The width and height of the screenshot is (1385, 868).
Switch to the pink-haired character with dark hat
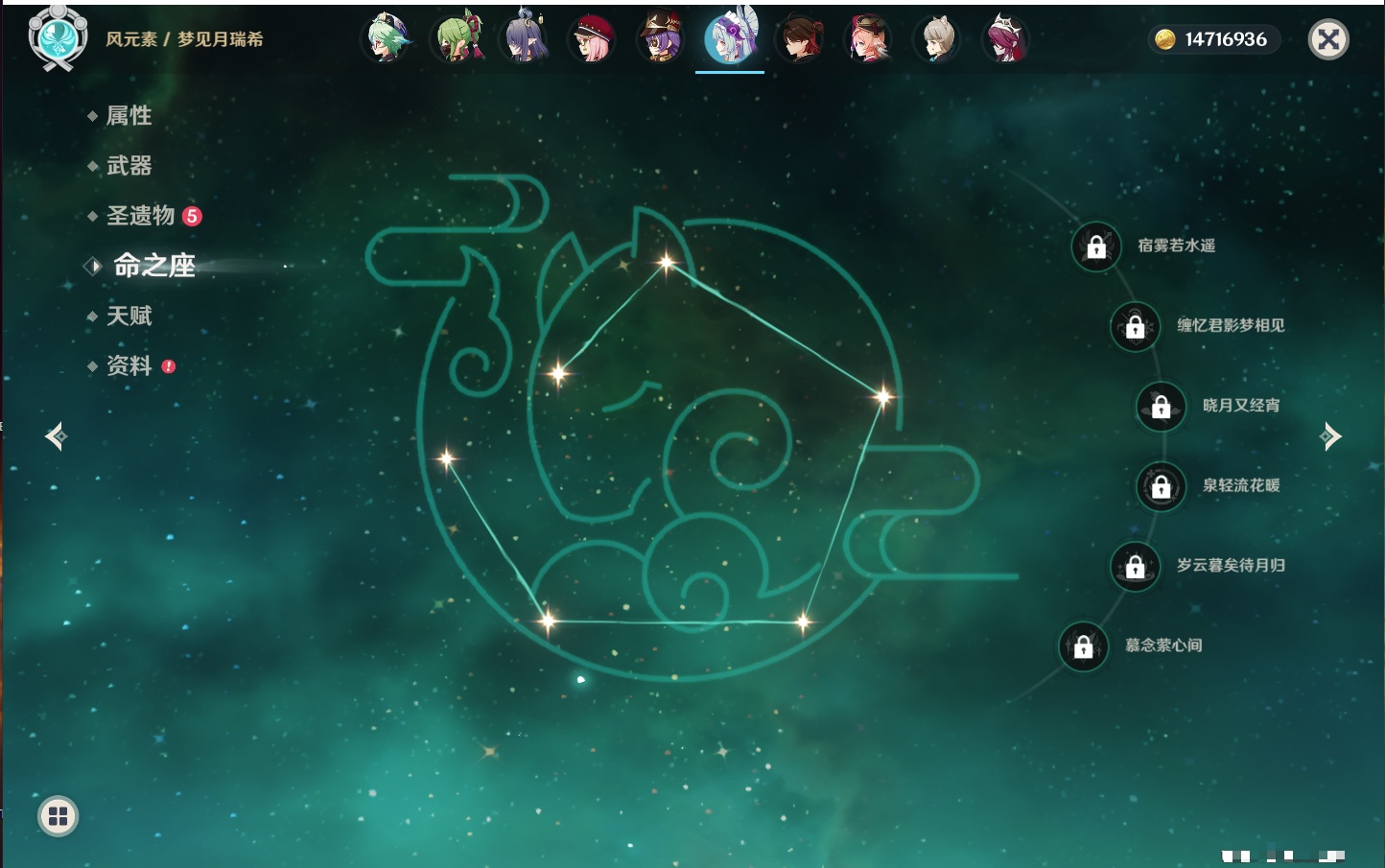[x=868, y=39]
